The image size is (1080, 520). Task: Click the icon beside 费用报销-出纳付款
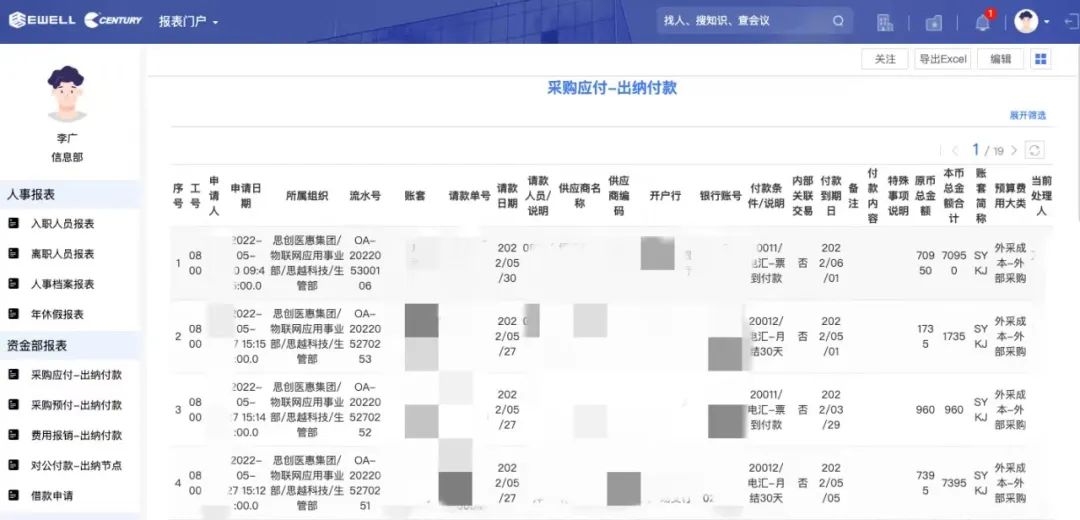click(12, 435)
